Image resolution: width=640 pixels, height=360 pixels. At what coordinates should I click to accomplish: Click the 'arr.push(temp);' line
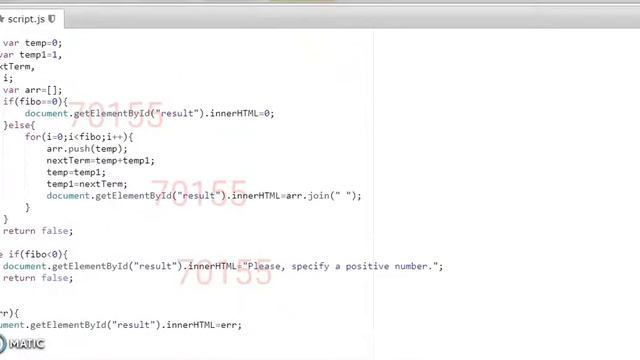(87, 149)
